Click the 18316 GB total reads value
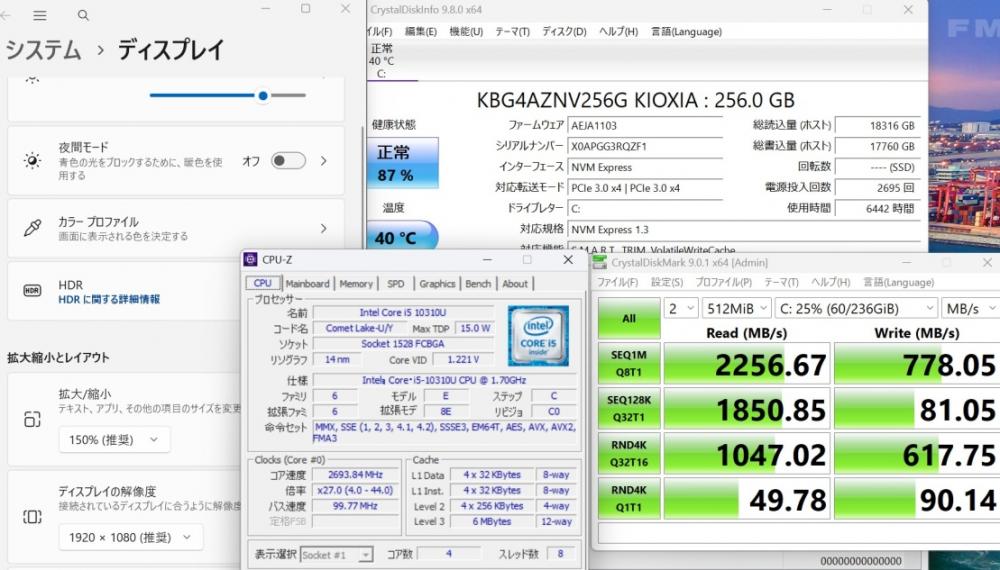This screenshot has height=570, width=1000. click(878, 126)
